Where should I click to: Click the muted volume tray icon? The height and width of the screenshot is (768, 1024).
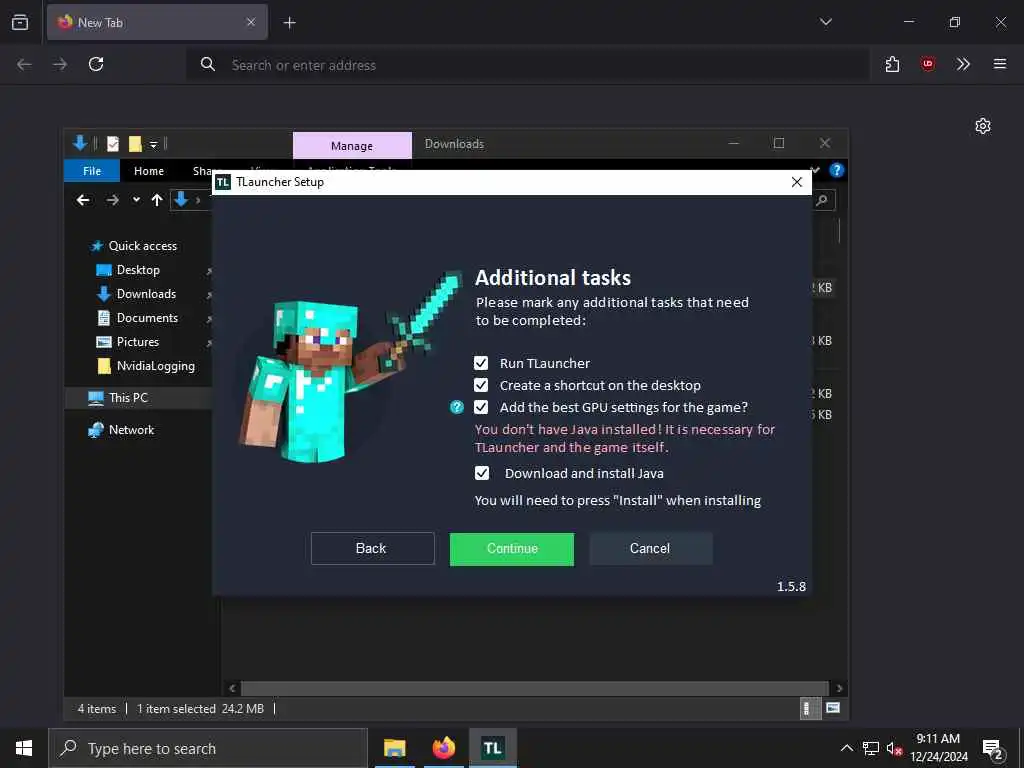pos(894,748)
